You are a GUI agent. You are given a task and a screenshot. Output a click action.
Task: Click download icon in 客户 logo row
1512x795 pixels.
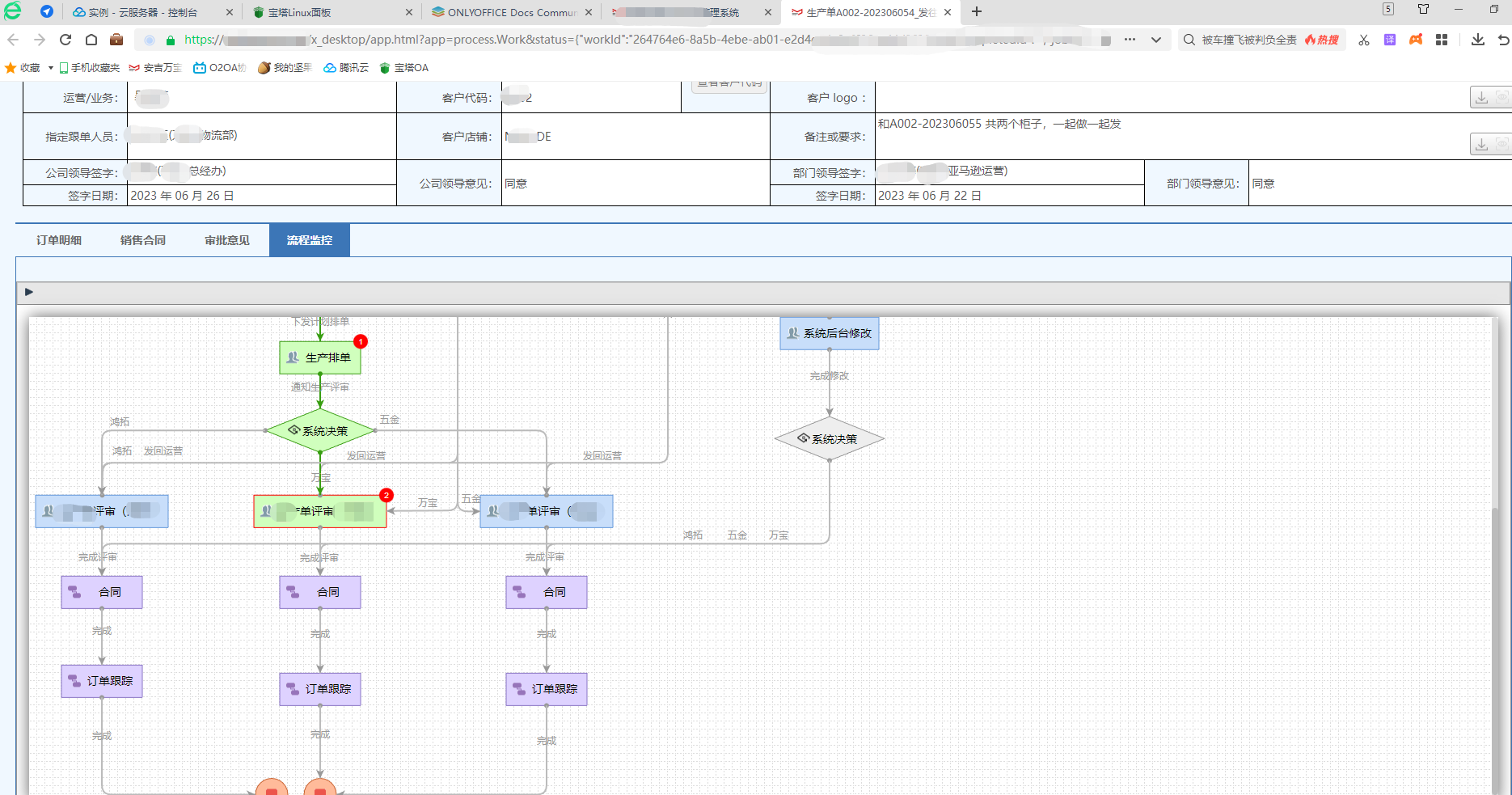tap(1481, 98)
